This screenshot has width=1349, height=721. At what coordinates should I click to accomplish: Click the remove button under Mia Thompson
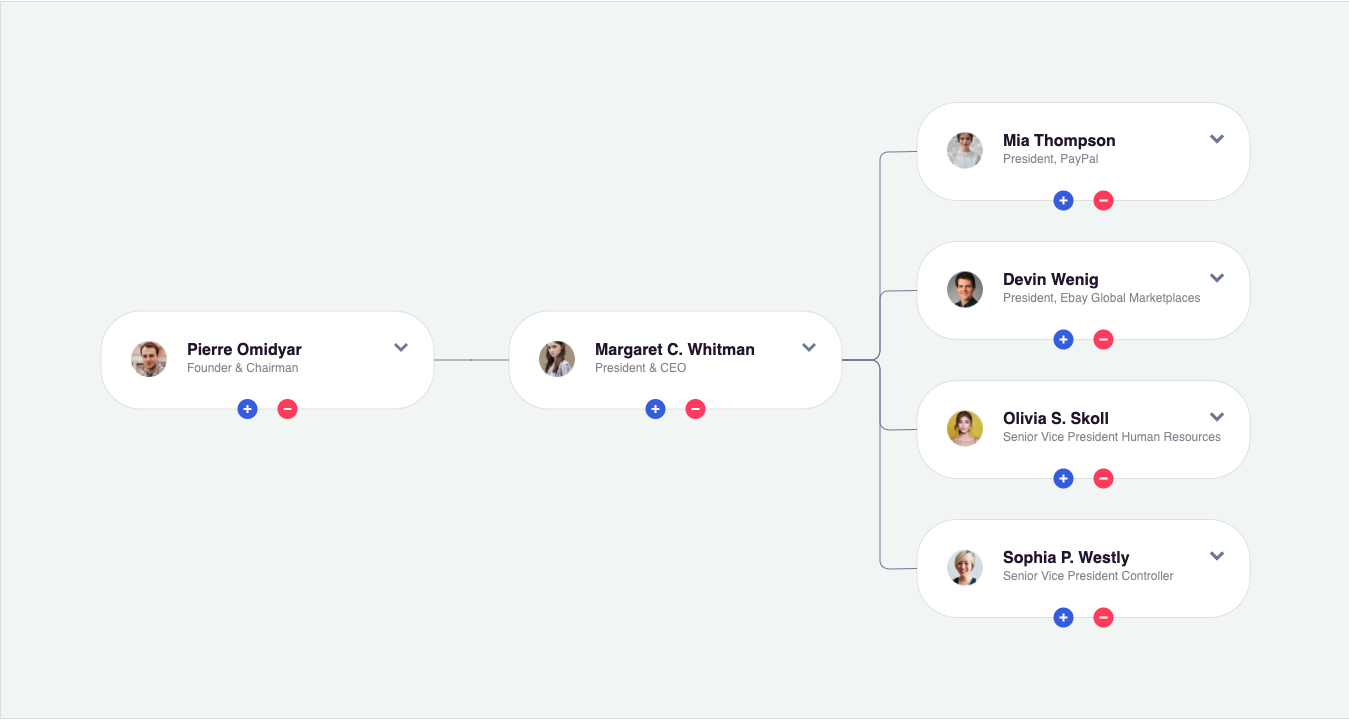coord(1103,200)
